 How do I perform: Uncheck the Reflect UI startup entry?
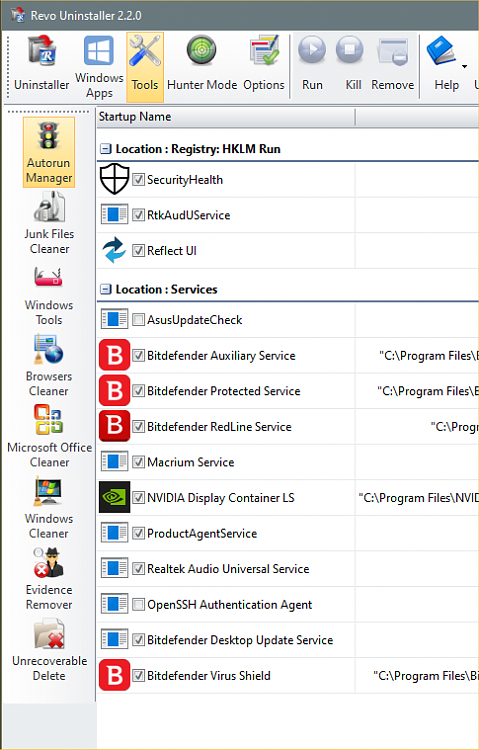tap(138, 251)
